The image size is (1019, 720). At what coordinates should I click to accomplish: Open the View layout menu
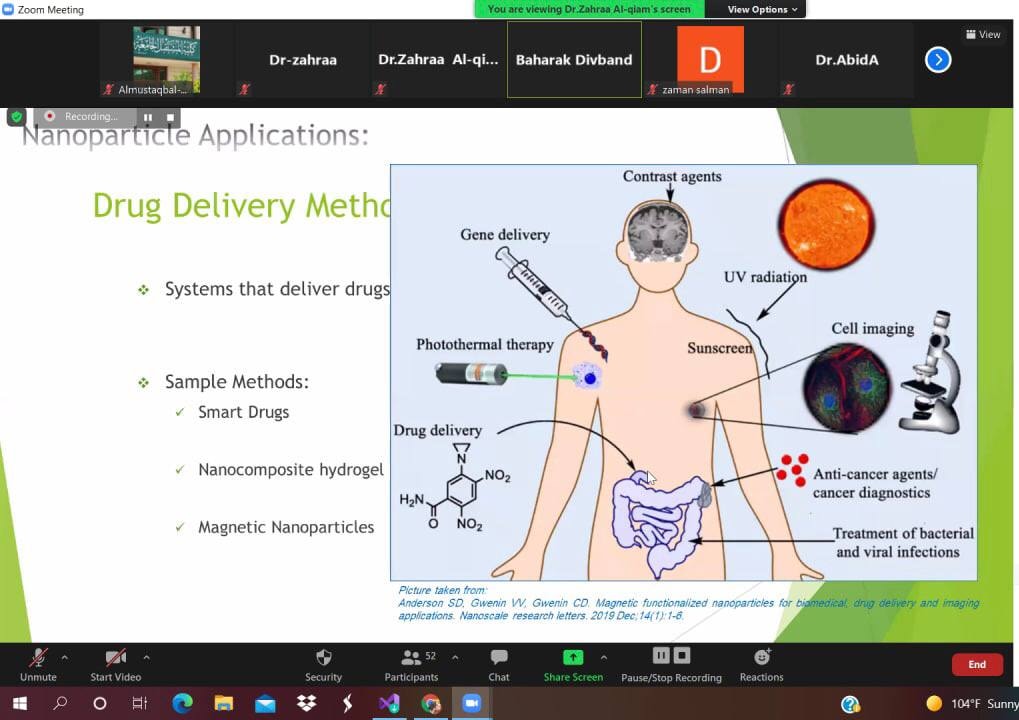pyautogui.click(x=983, y=34)
